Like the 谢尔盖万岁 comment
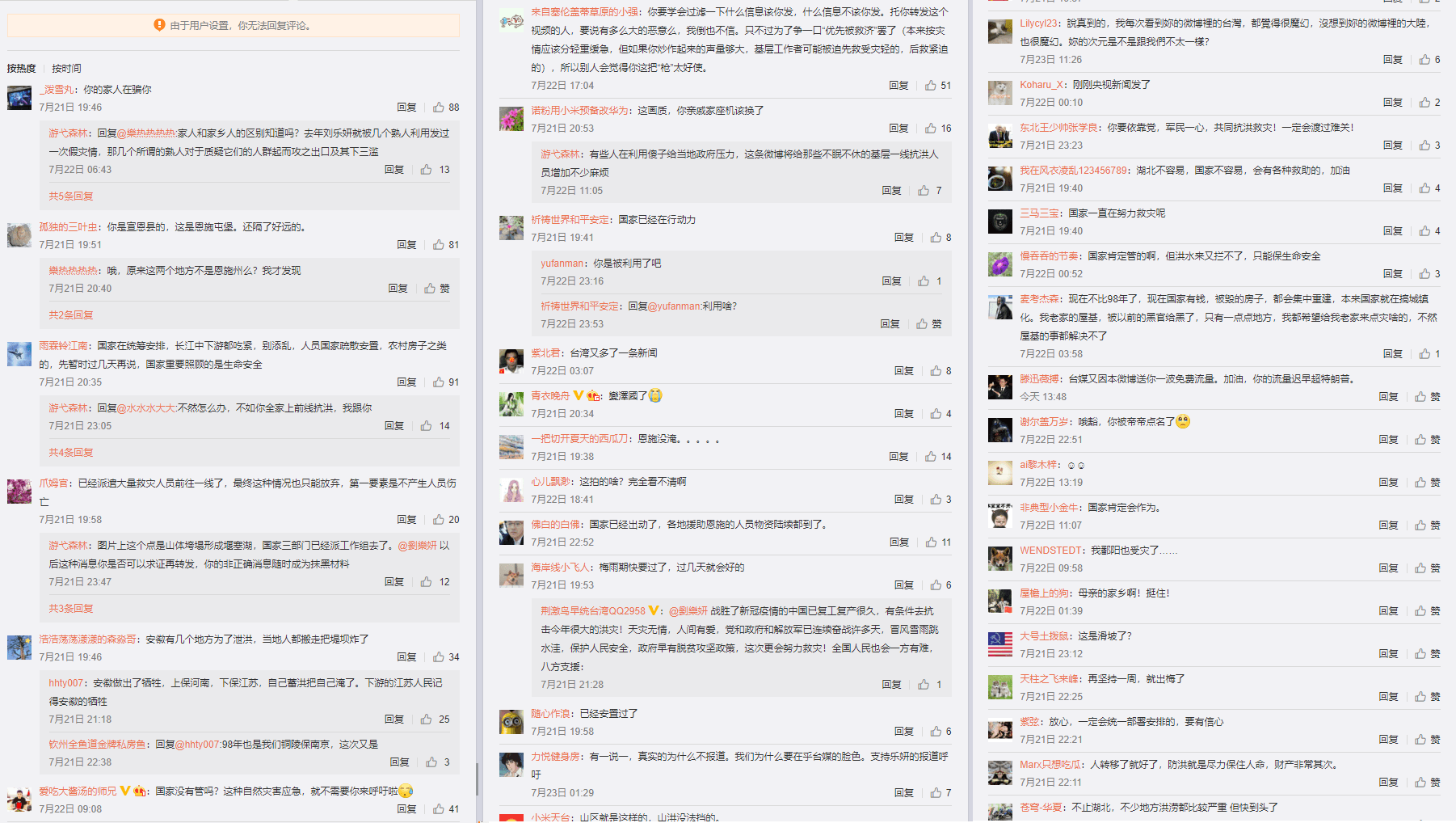The height and width of the screenshot is (823, 1456). point(1420,439)
